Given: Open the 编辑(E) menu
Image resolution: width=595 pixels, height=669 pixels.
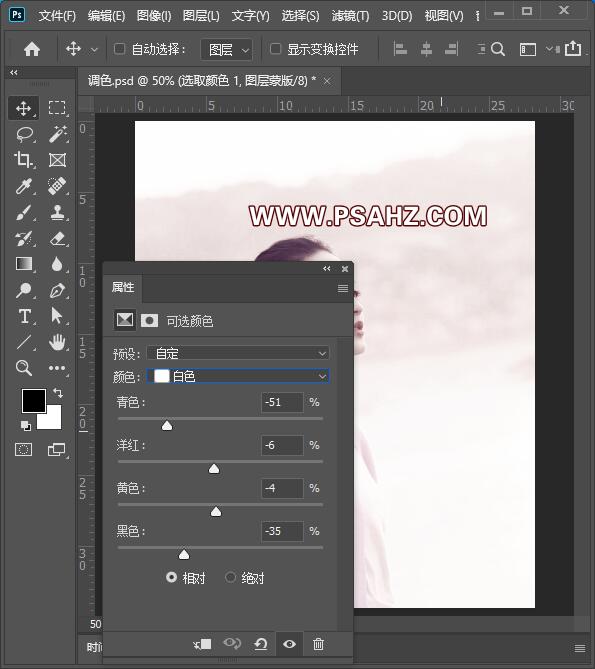Looking at the screenshot, I should (106, 16).
